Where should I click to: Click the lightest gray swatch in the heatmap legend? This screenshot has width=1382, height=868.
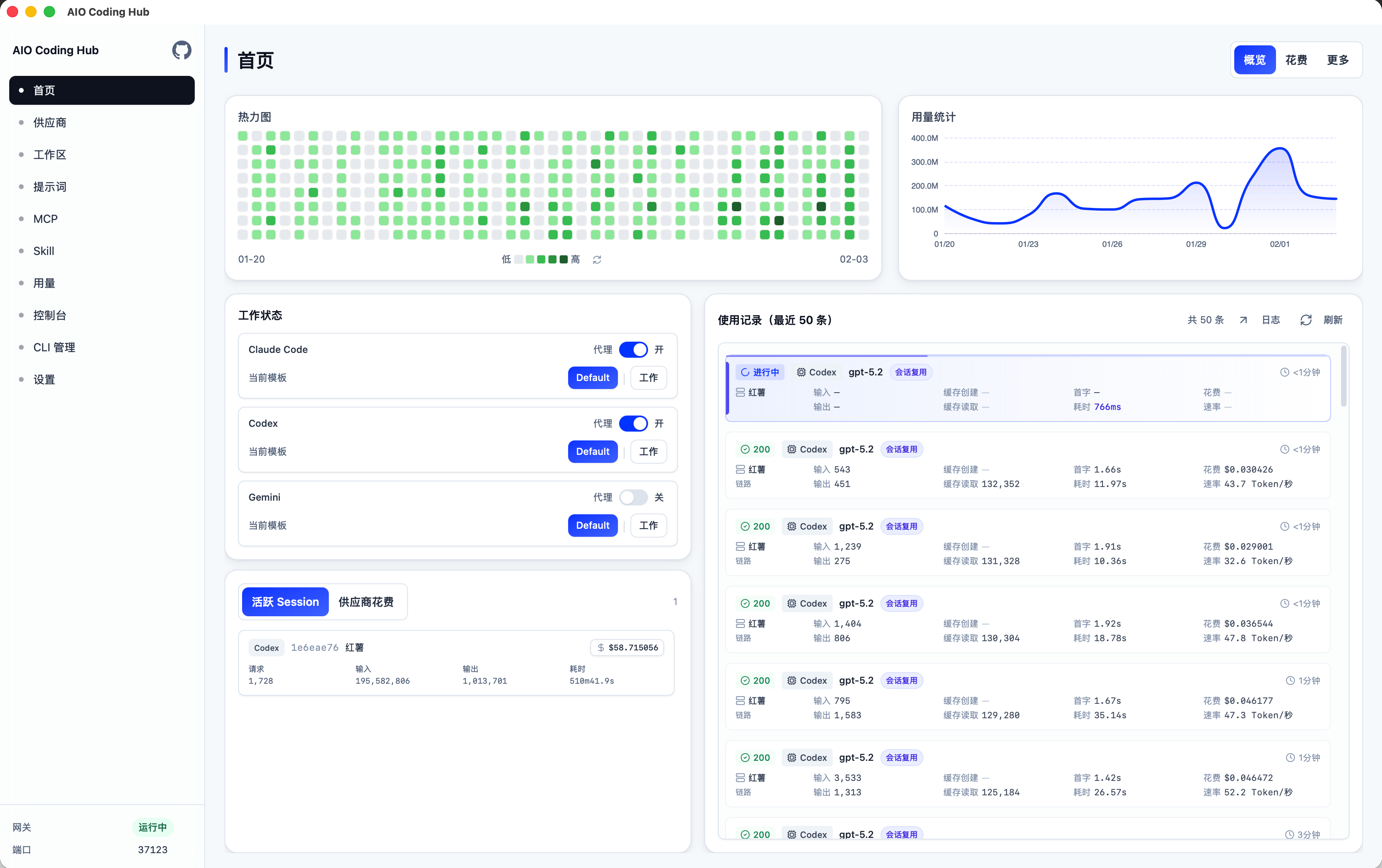519,260
